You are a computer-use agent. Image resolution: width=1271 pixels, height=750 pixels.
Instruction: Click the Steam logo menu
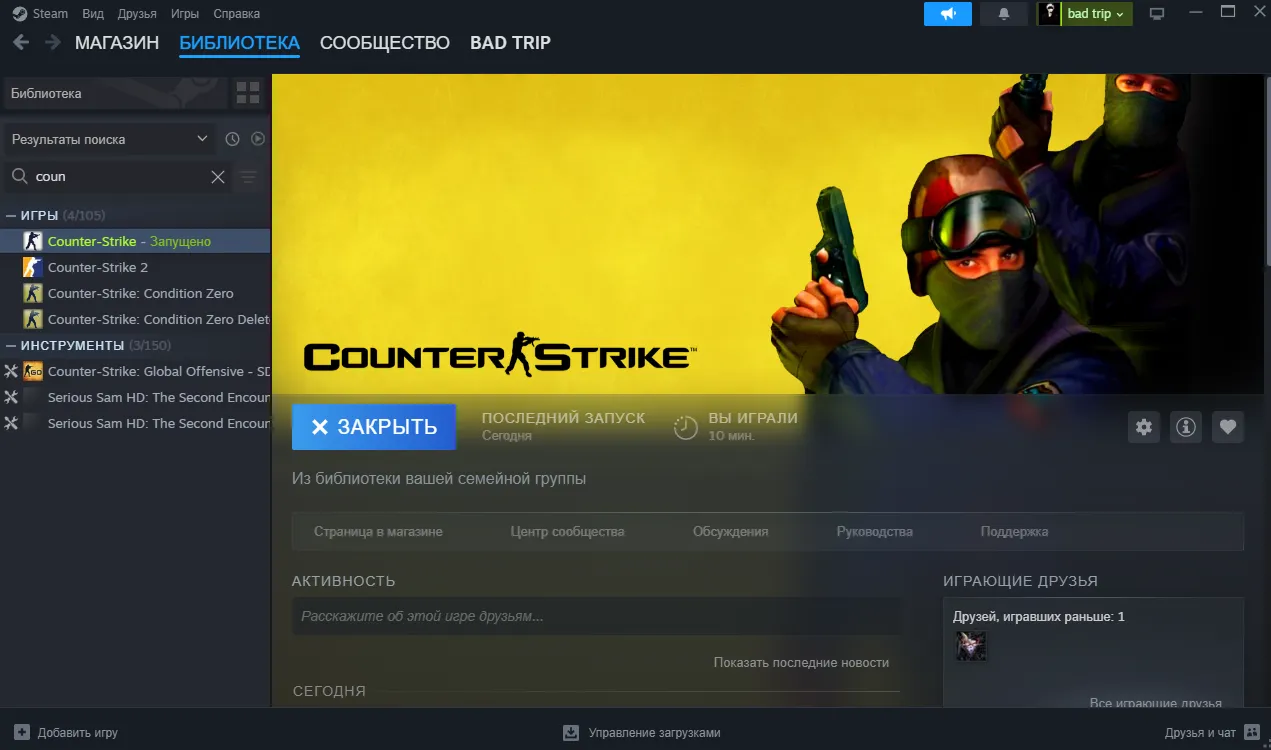coord(40,14)
